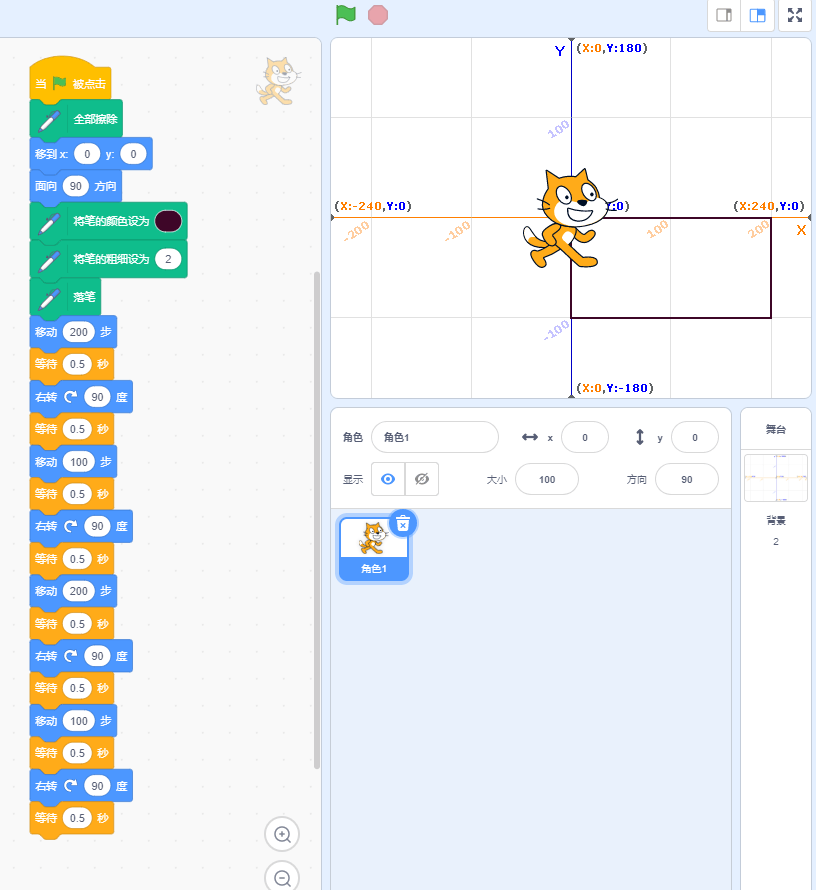Click the last 右转 90 度 block value
Image resolution: width=816 pixels, height=890 pixels.
point(98,786)
